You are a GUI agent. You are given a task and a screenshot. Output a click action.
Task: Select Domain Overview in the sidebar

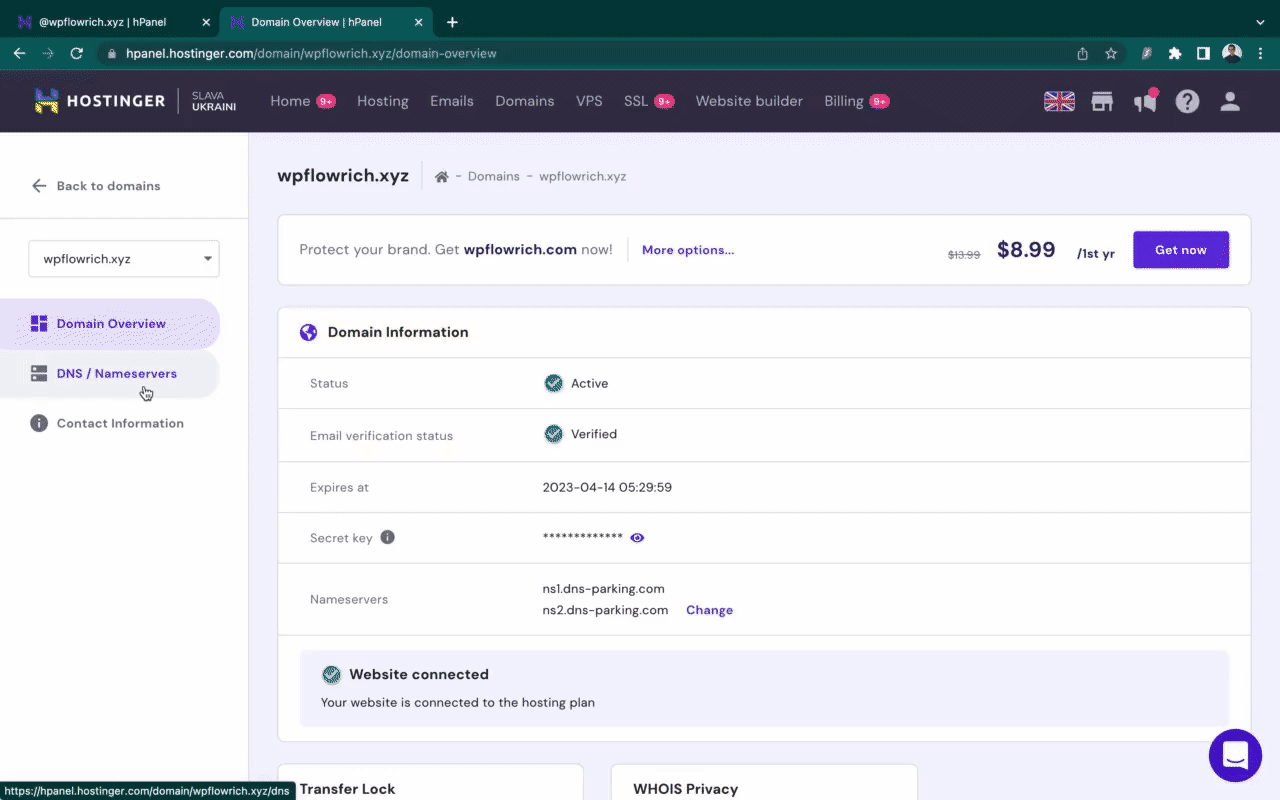110,324
